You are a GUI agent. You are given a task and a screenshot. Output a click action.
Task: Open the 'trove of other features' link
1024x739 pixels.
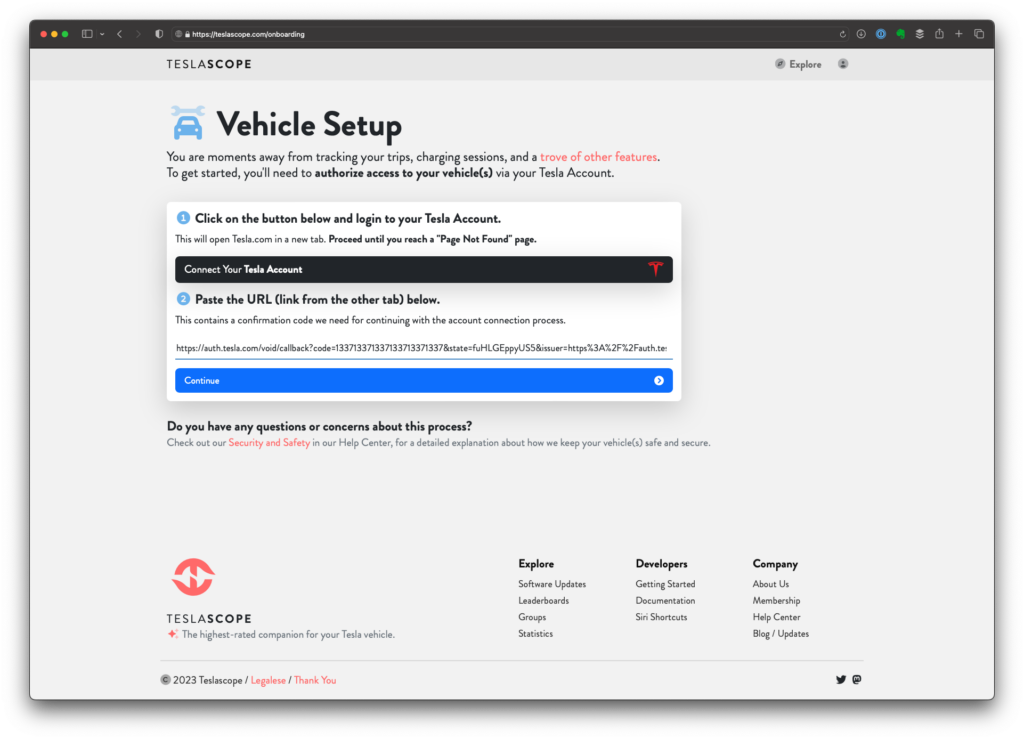597,156
